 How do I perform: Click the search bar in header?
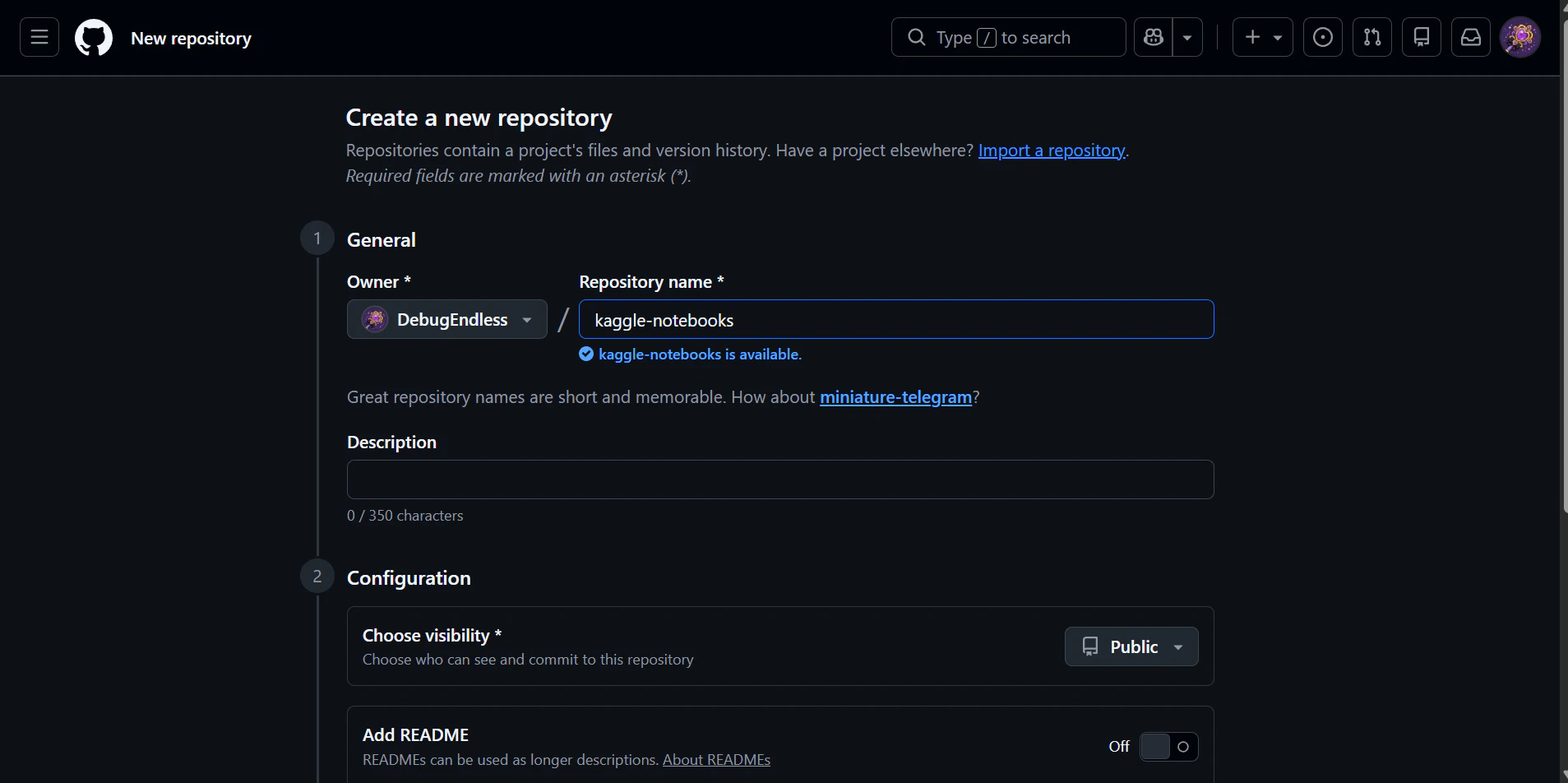click(x=1009, y=37)
